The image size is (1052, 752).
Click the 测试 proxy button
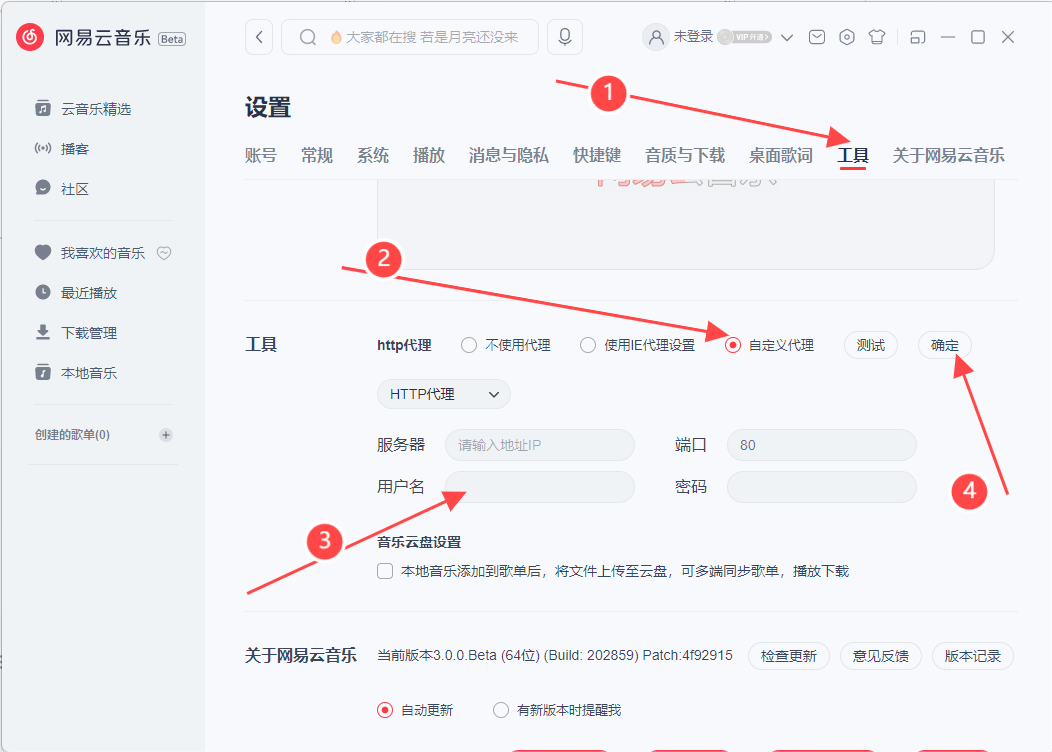(x=870, y=344)
